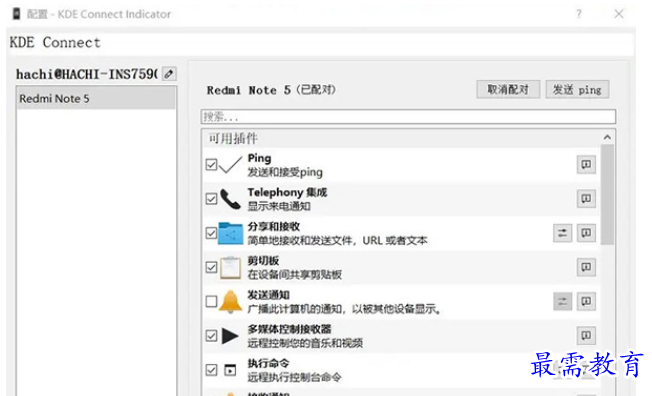Click the Telephony phone handset icon
The height and width of the screenshot is (396, 652).
pyautogui.click(x=230, y=199)
